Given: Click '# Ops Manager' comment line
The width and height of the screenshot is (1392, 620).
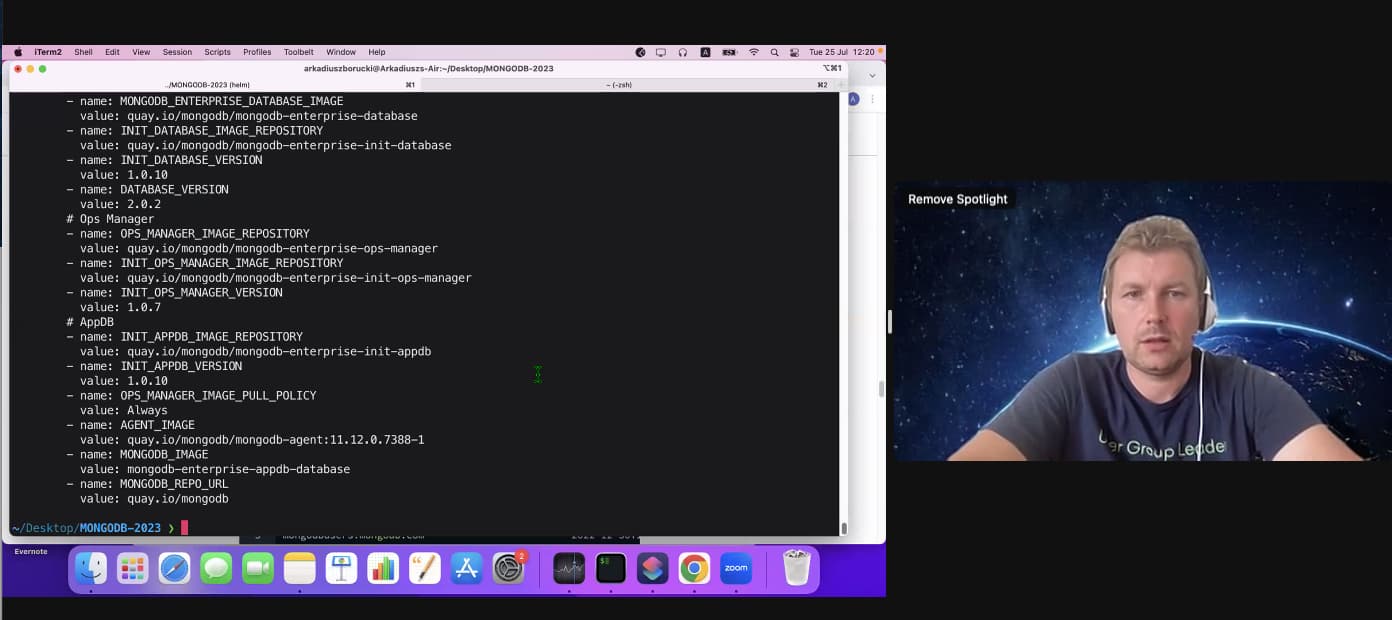Looking at the screenshot, I should tap(110, 219).
